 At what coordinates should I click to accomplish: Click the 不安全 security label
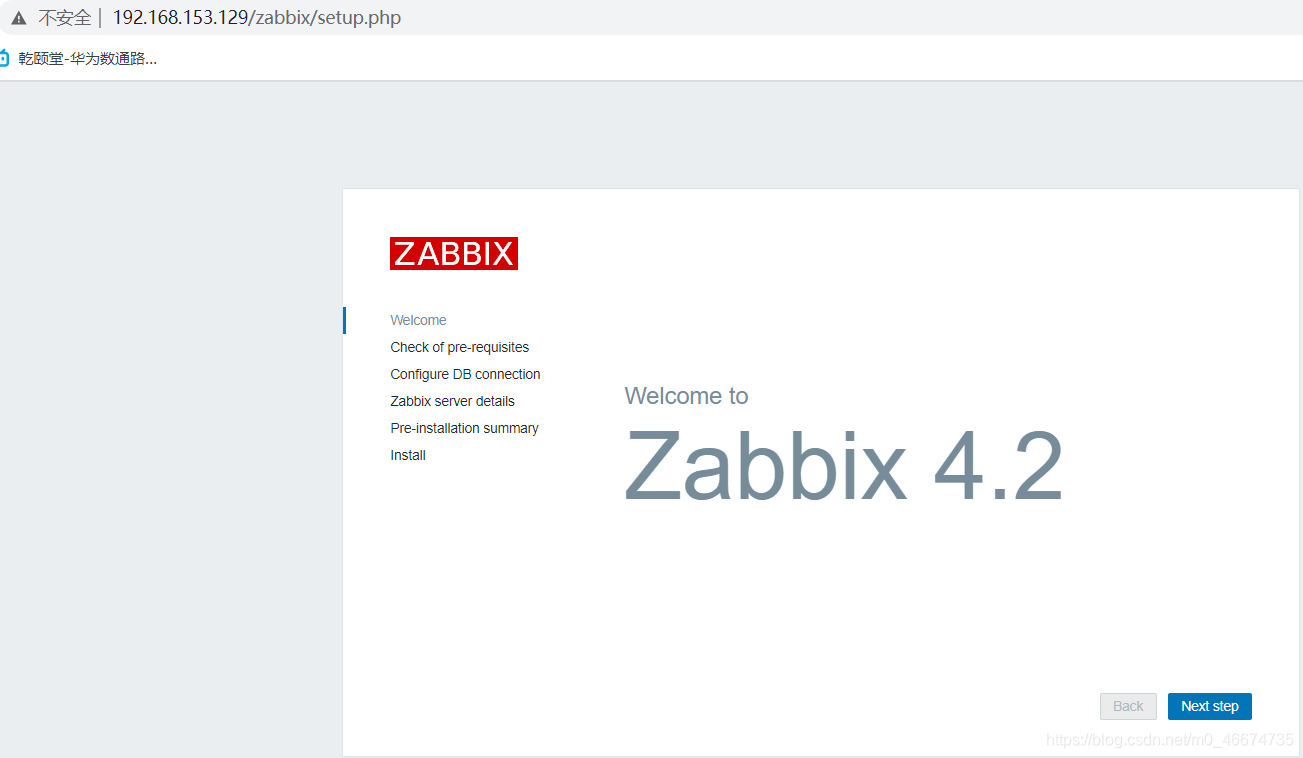(x=64, y=18)
